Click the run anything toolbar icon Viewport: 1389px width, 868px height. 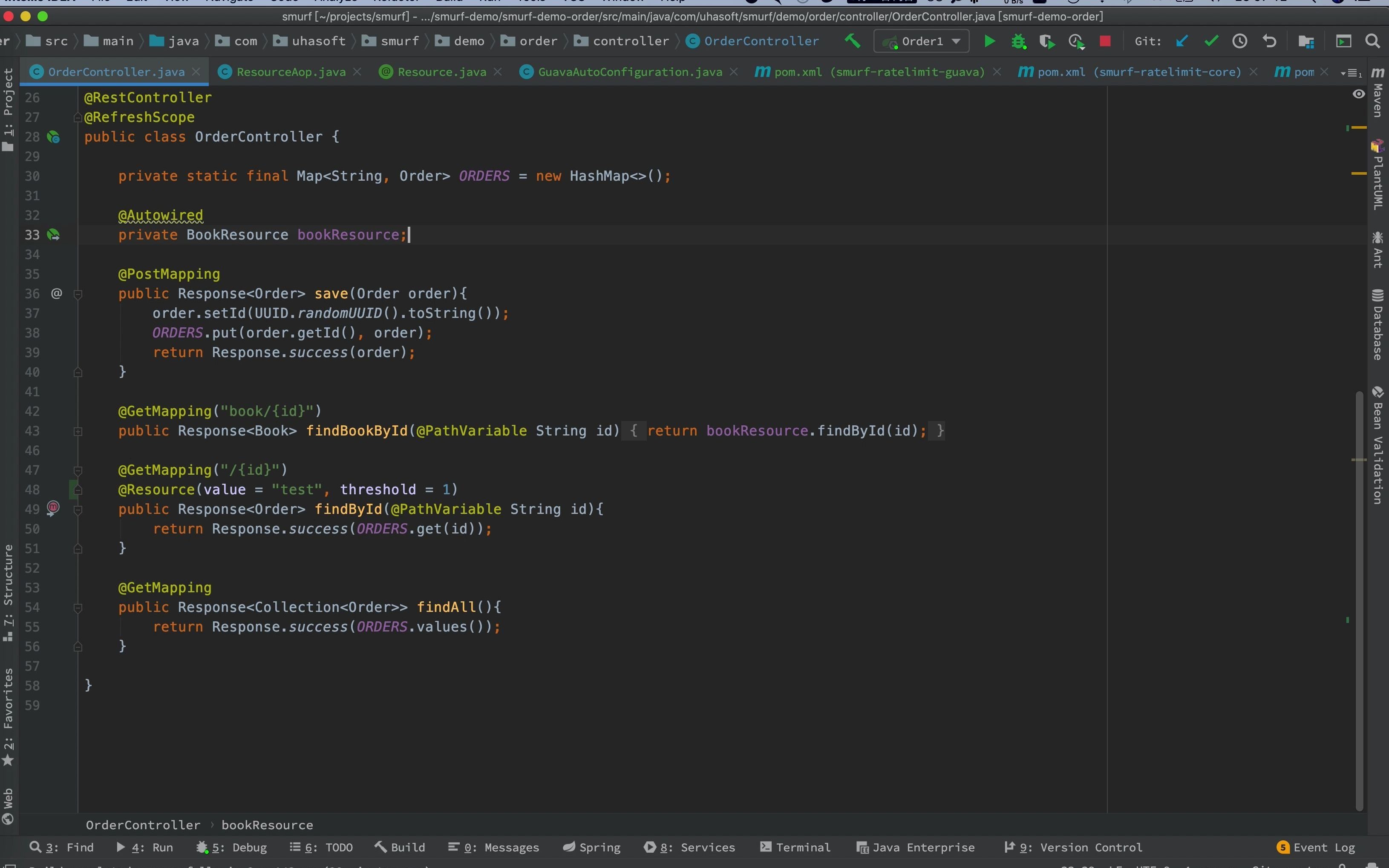1344,41
